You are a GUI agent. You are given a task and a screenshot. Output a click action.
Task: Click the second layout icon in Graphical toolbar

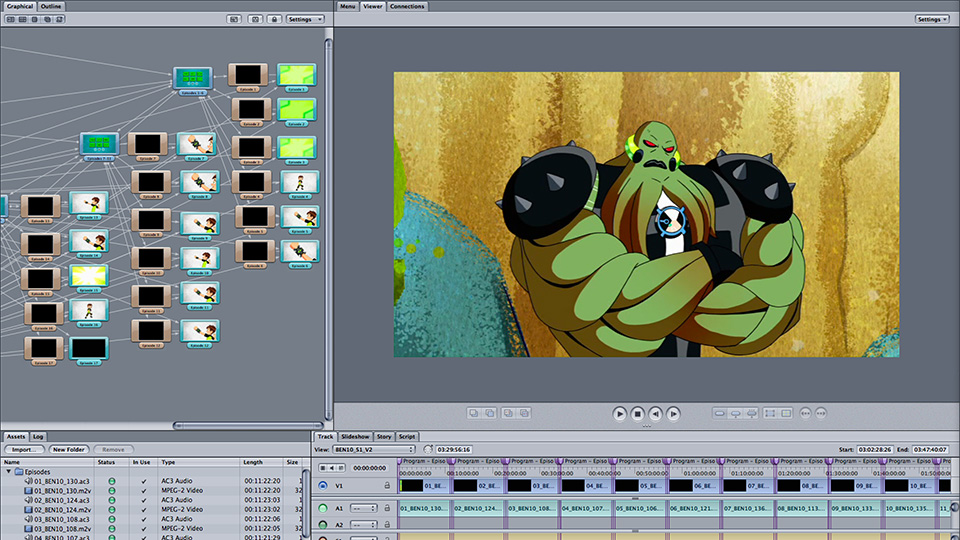click(23, 19)
